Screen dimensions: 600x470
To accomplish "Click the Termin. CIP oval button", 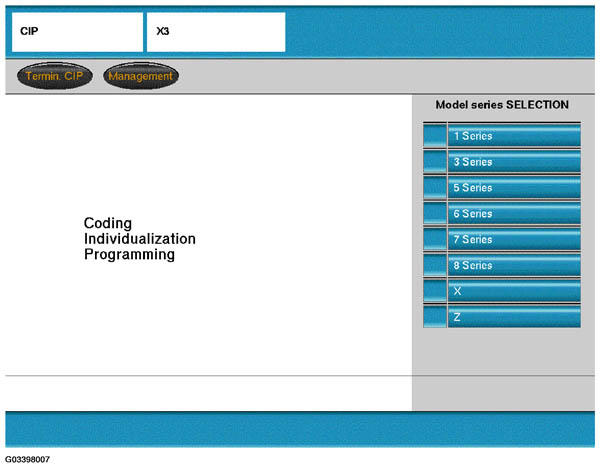I will [55, 76].
